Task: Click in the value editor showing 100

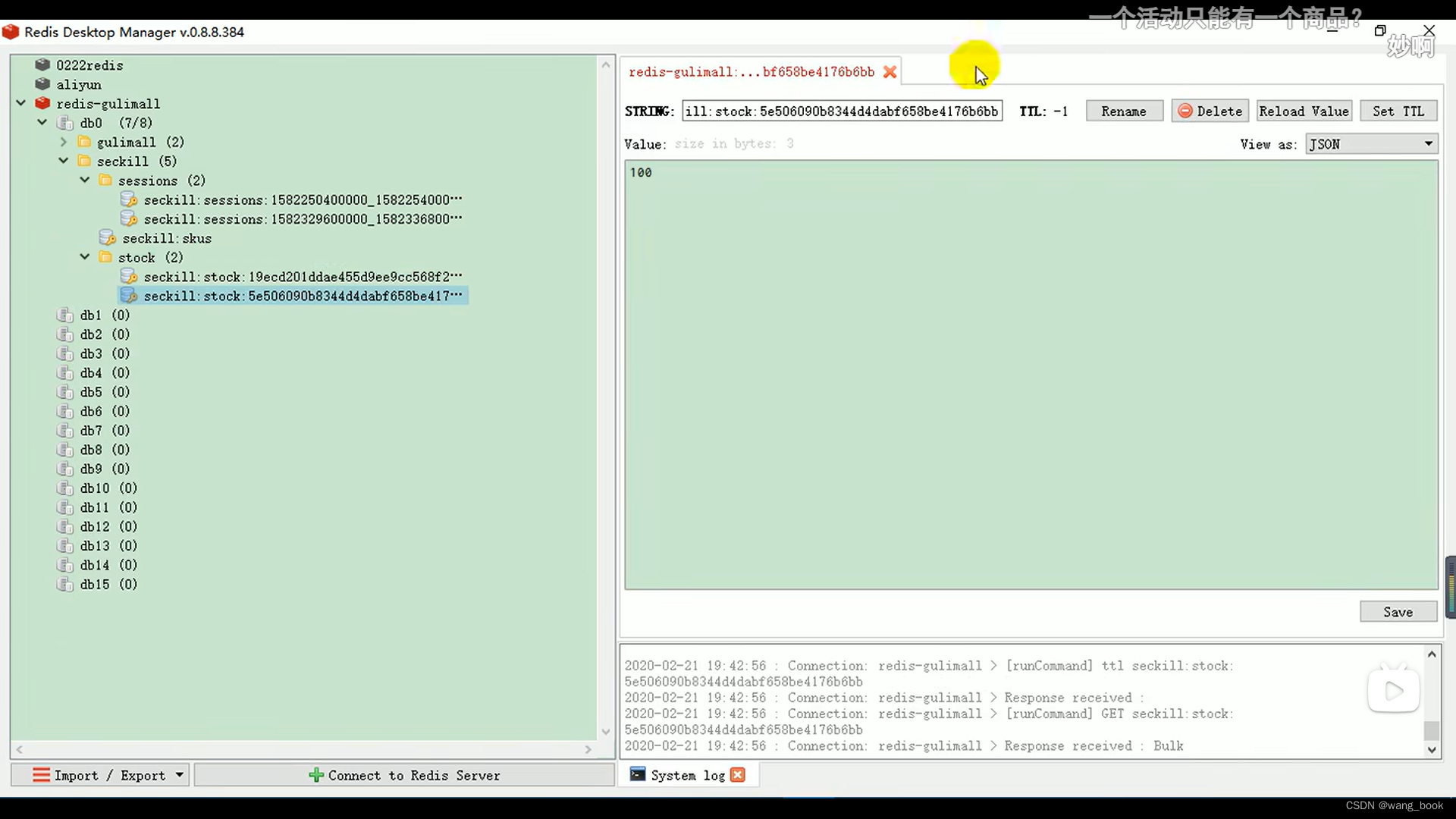Action: [1031, 375]
